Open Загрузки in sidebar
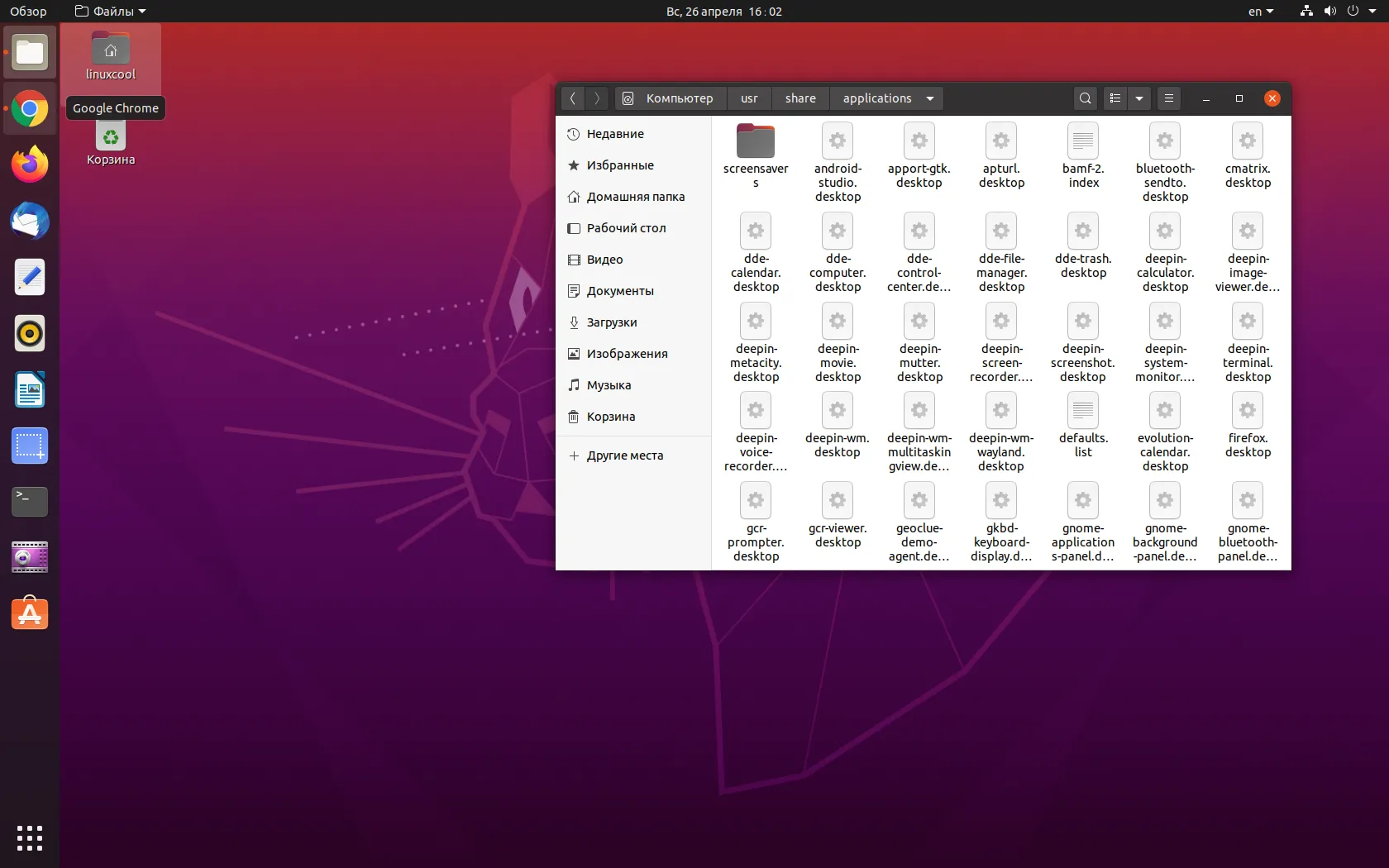 (633, 322)
